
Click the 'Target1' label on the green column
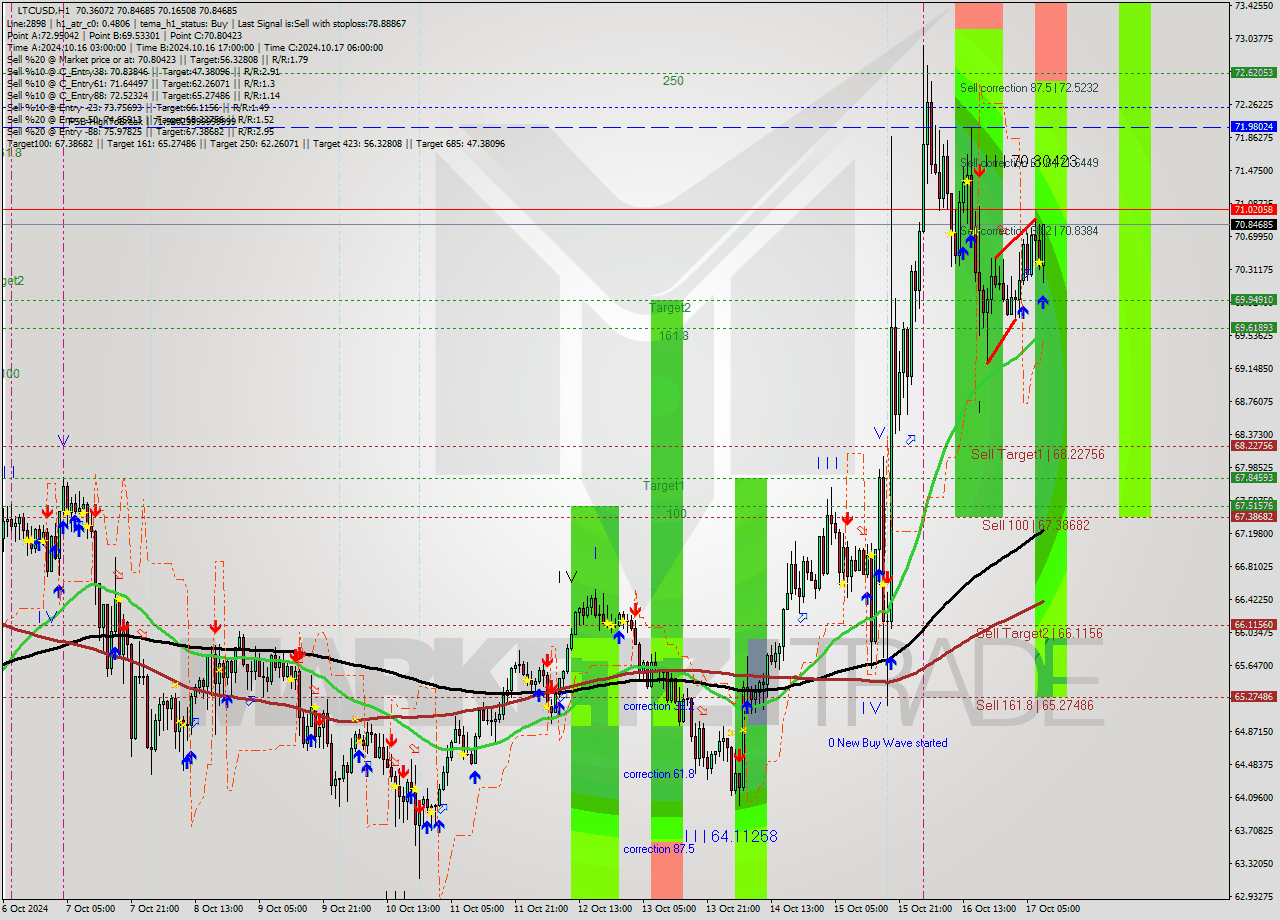pos(663,486)
